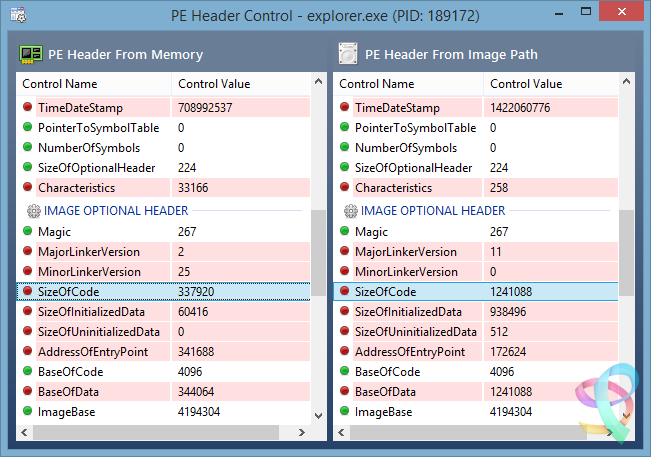Select MinorLinkerVersion value 25
This screenshot has height=457, width=651.
pyautogui.click(x=184, y=272)
